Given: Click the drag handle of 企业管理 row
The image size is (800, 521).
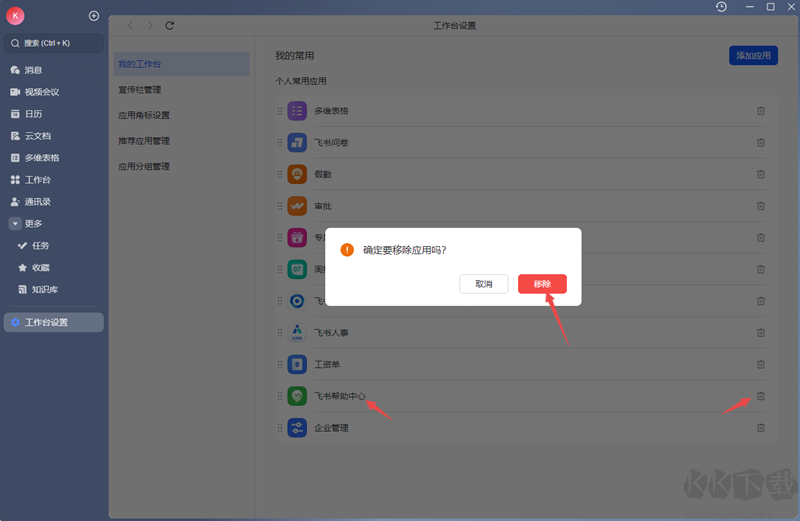Looking at the screenshot, I should point(280,428).
